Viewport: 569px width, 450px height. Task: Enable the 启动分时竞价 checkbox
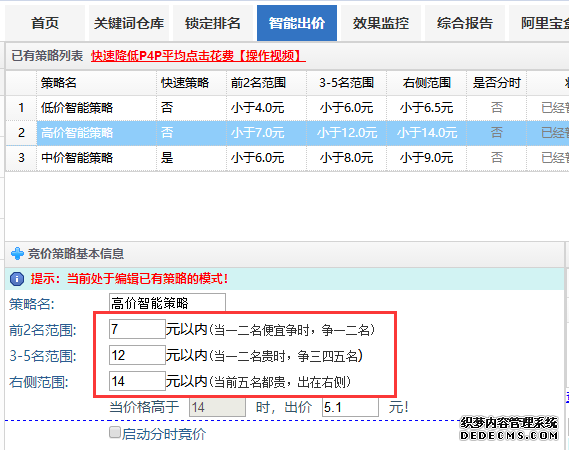(115, 433)
